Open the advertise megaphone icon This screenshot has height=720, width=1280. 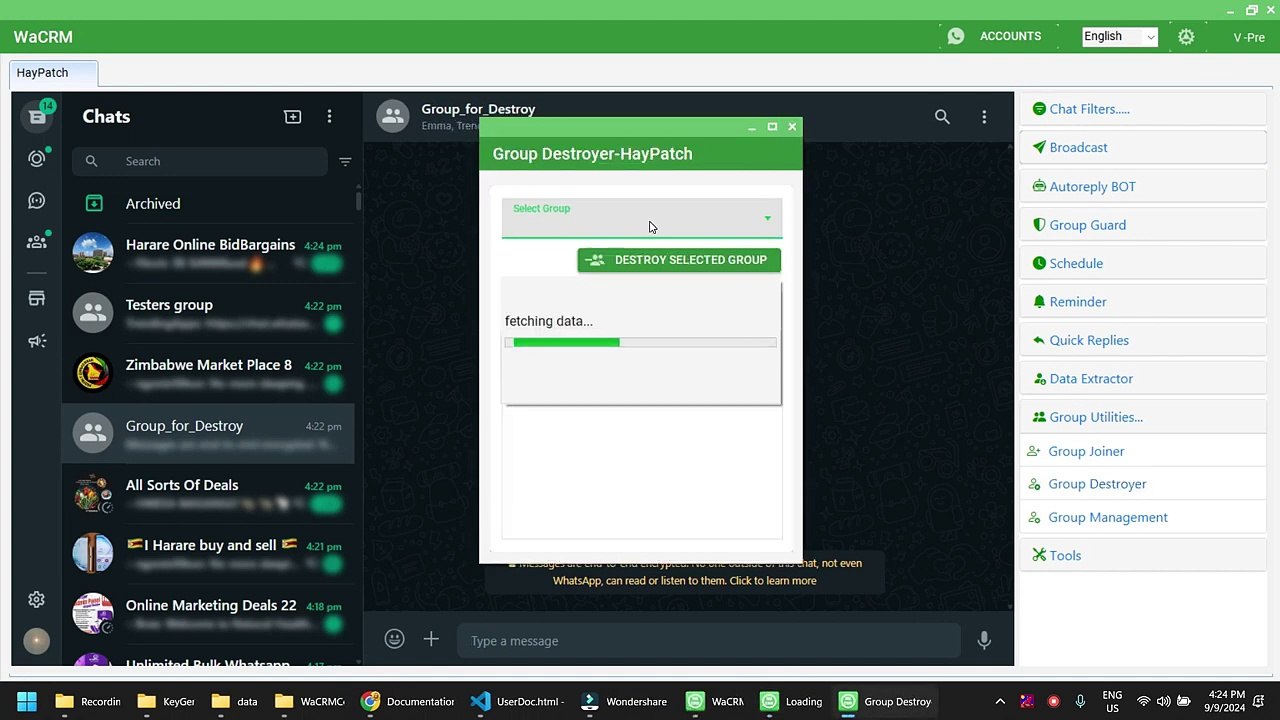[37, 341]
